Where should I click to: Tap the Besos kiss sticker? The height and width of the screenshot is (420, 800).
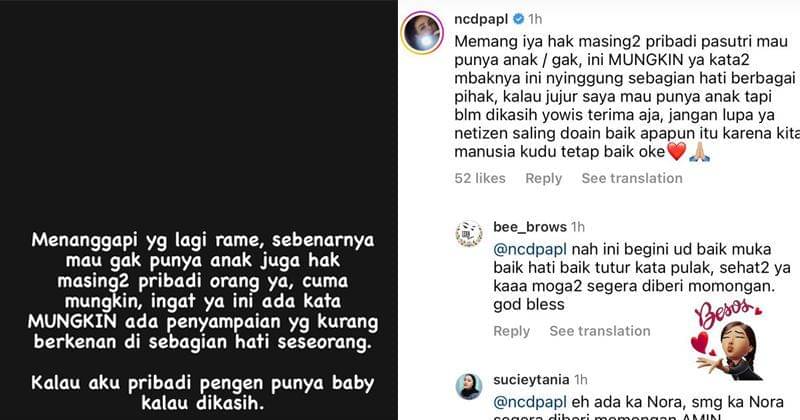(x=728, y=340)
